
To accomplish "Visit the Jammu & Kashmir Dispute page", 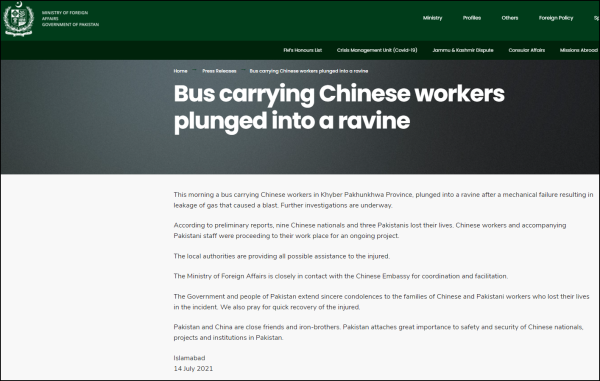I will pos(463,50).
